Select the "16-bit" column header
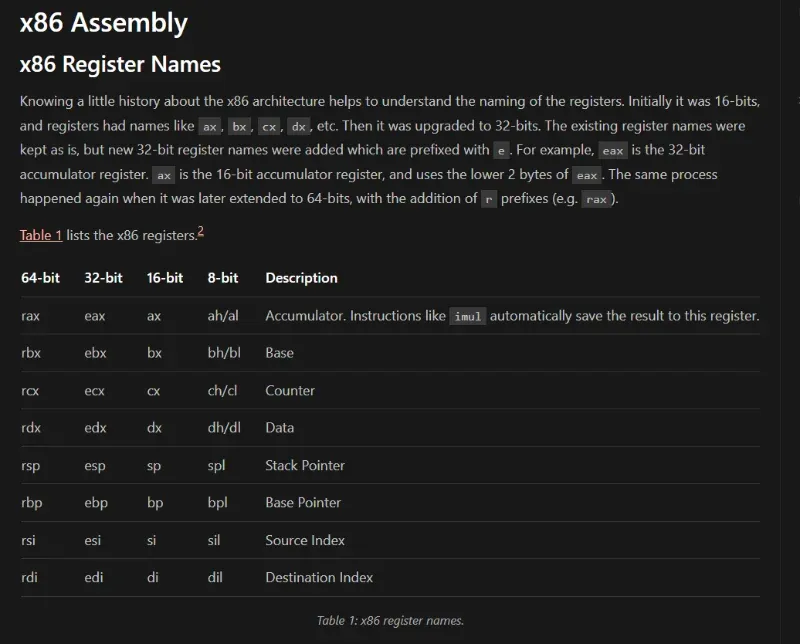800x644 pixels. pos(165,278)
